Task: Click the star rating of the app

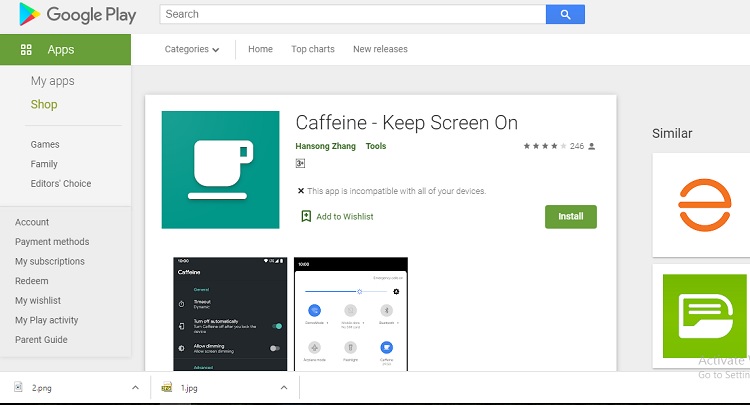Action: (x=545, y=146)
